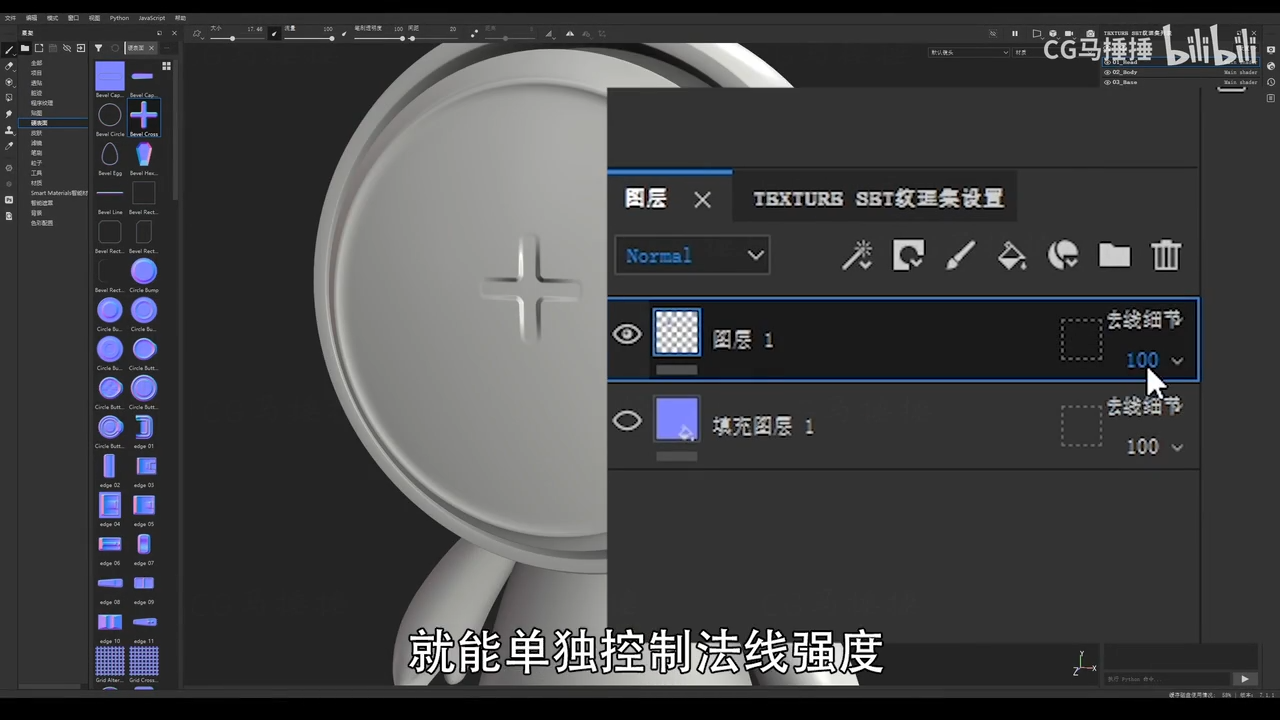The width and height of the screenshot is (1280, 720).
Task: Select the Paint brush tool in left toolbar
Action: coord(9,49)
